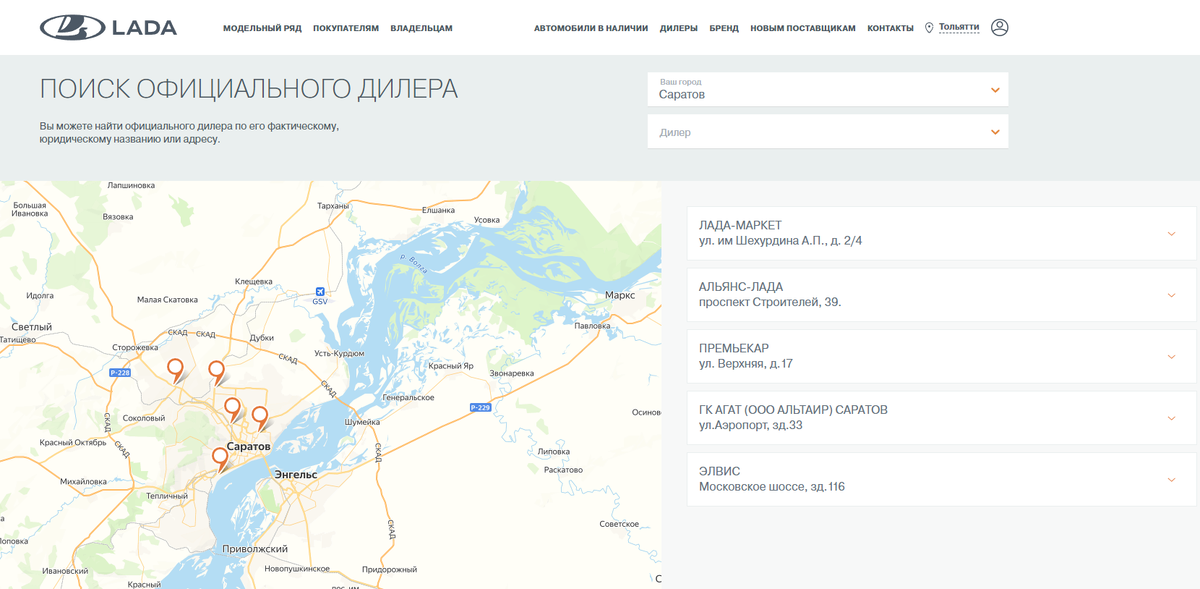This screenshot has width=1200, height=589.
Task: Select ПРЕМЬЕКАР dealer name
Action: (x=734, y=348)
